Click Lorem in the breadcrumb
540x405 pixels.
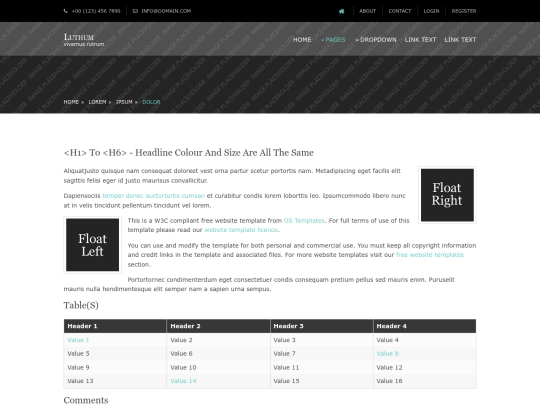pyautogui.click(x=97, y=102)
